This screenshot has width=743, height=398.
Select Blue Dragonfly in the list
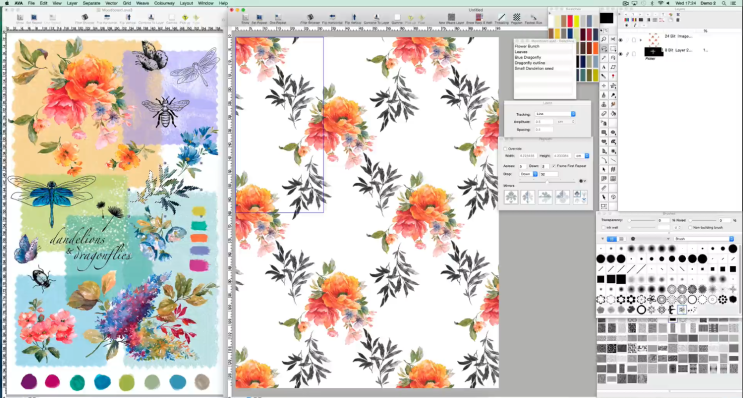point(528,57)
